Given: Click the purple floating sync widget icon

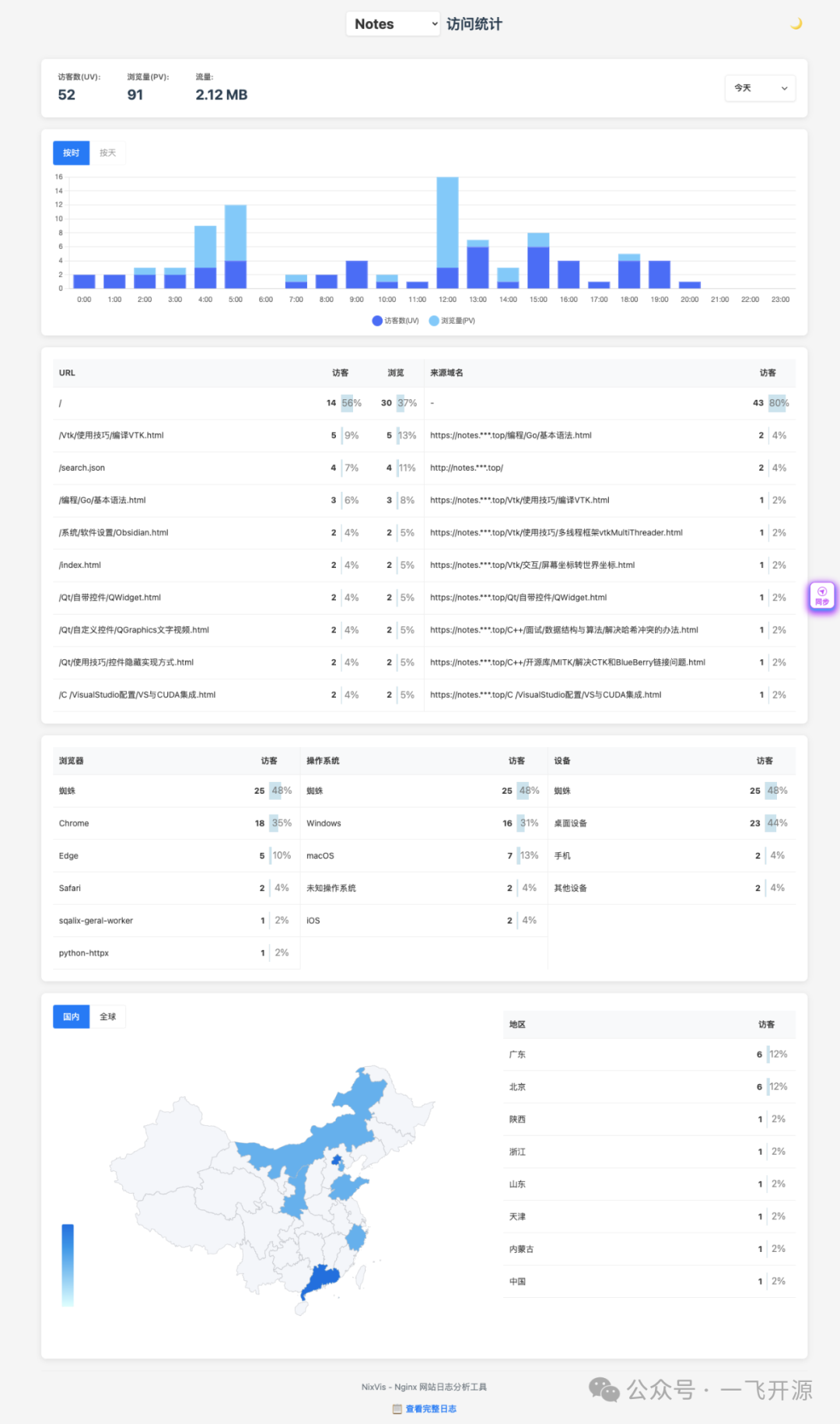Looking at the screenshot, I should tap(822, 596).
